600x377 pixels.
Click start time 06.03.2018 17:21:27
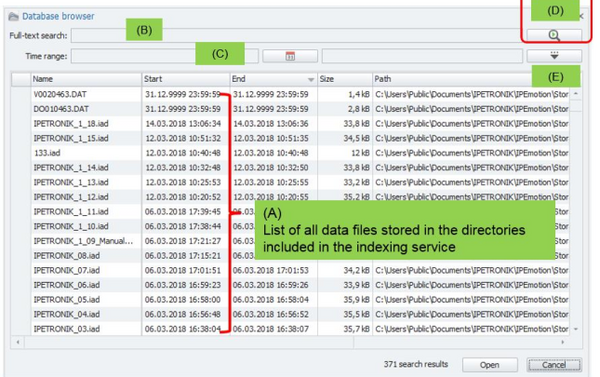pos(183,241)
